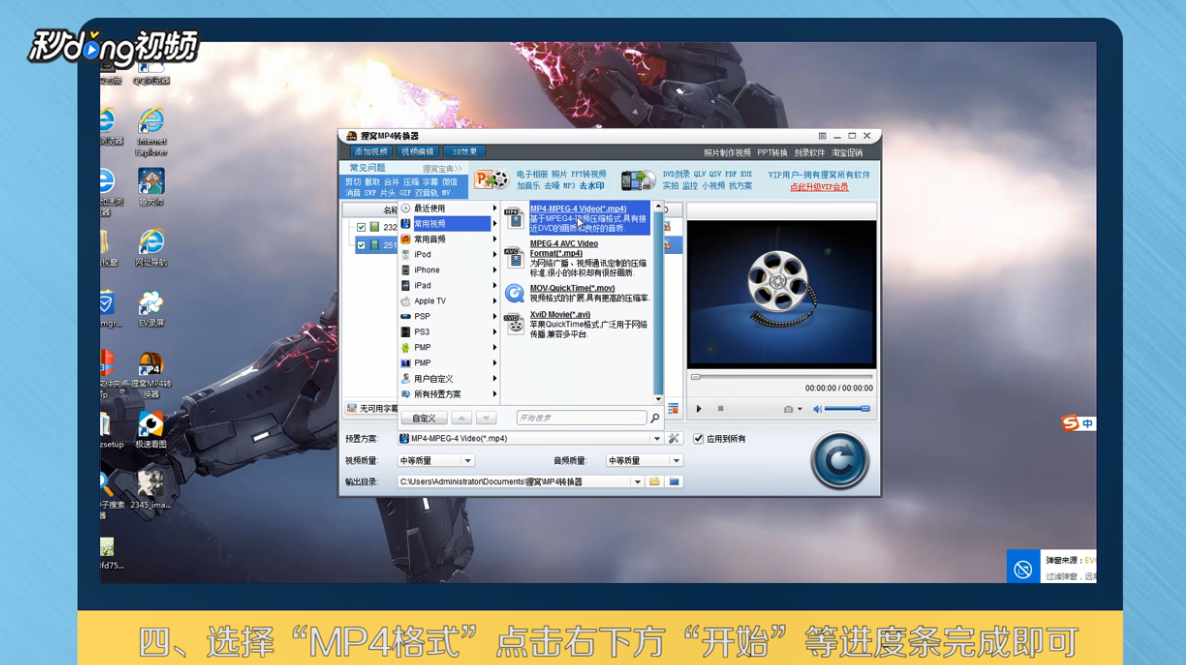Expand 所有预置方案 category
Image resolution: width=1186 pixels, height=665 pixels.
449,394
